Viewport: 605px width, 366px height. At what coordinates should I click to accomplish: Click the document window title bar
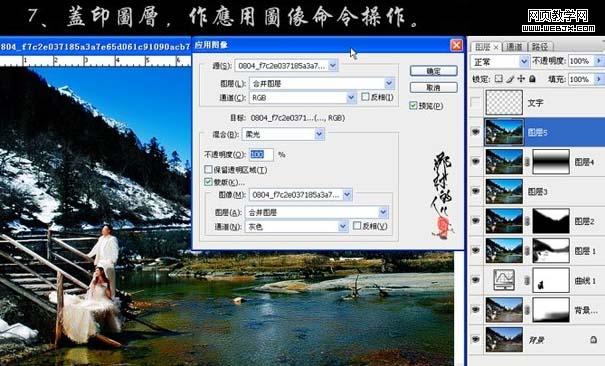(95, 47)
